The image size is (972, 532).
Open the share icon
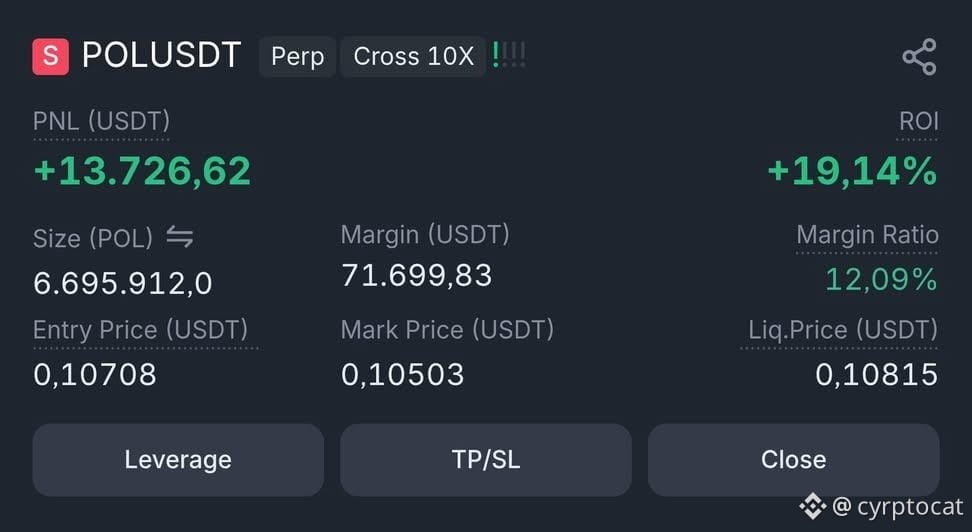[919, 57]
